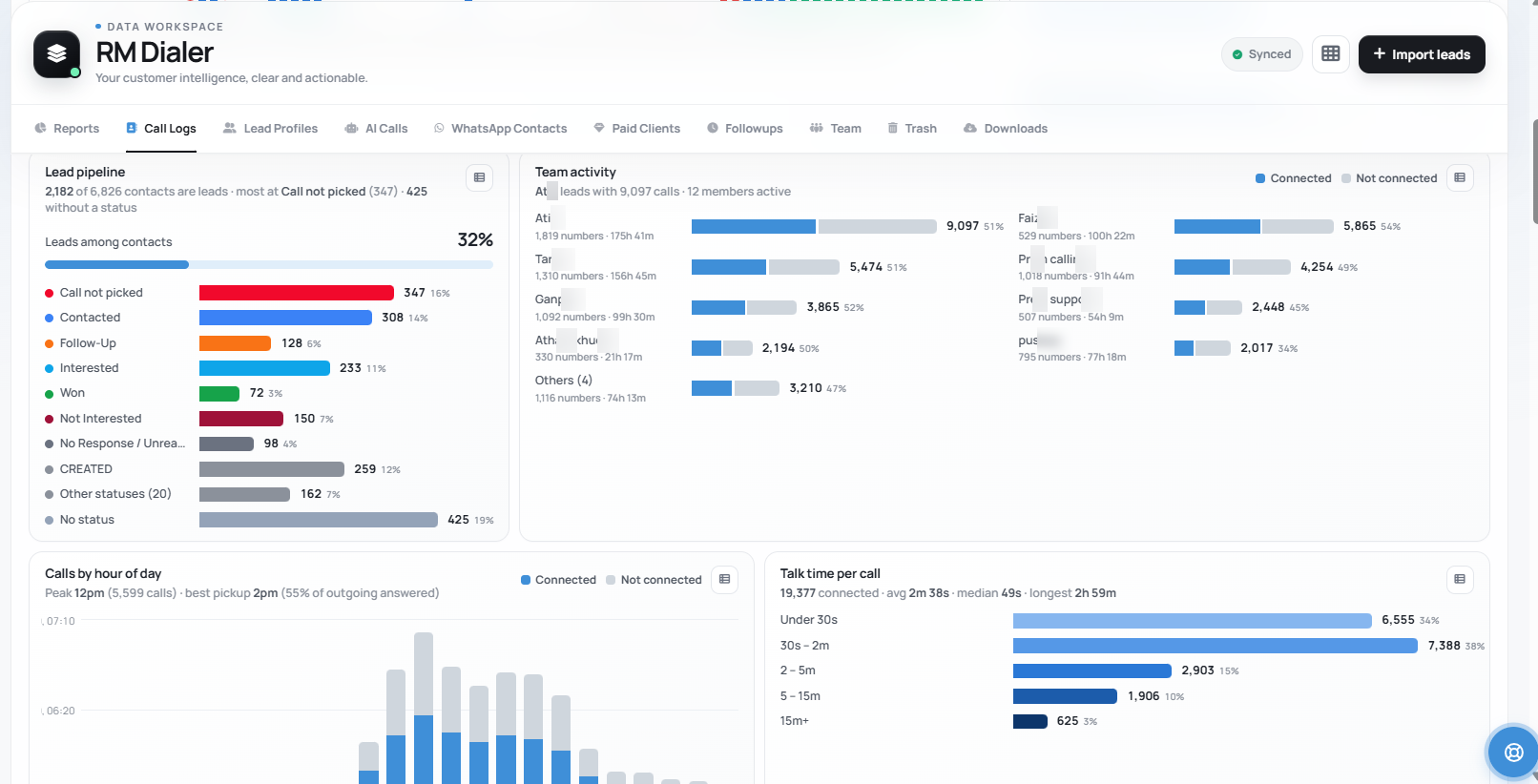The image size is (1538, 784).
Task: Open the Followups tab
Action: pos(745,129)
